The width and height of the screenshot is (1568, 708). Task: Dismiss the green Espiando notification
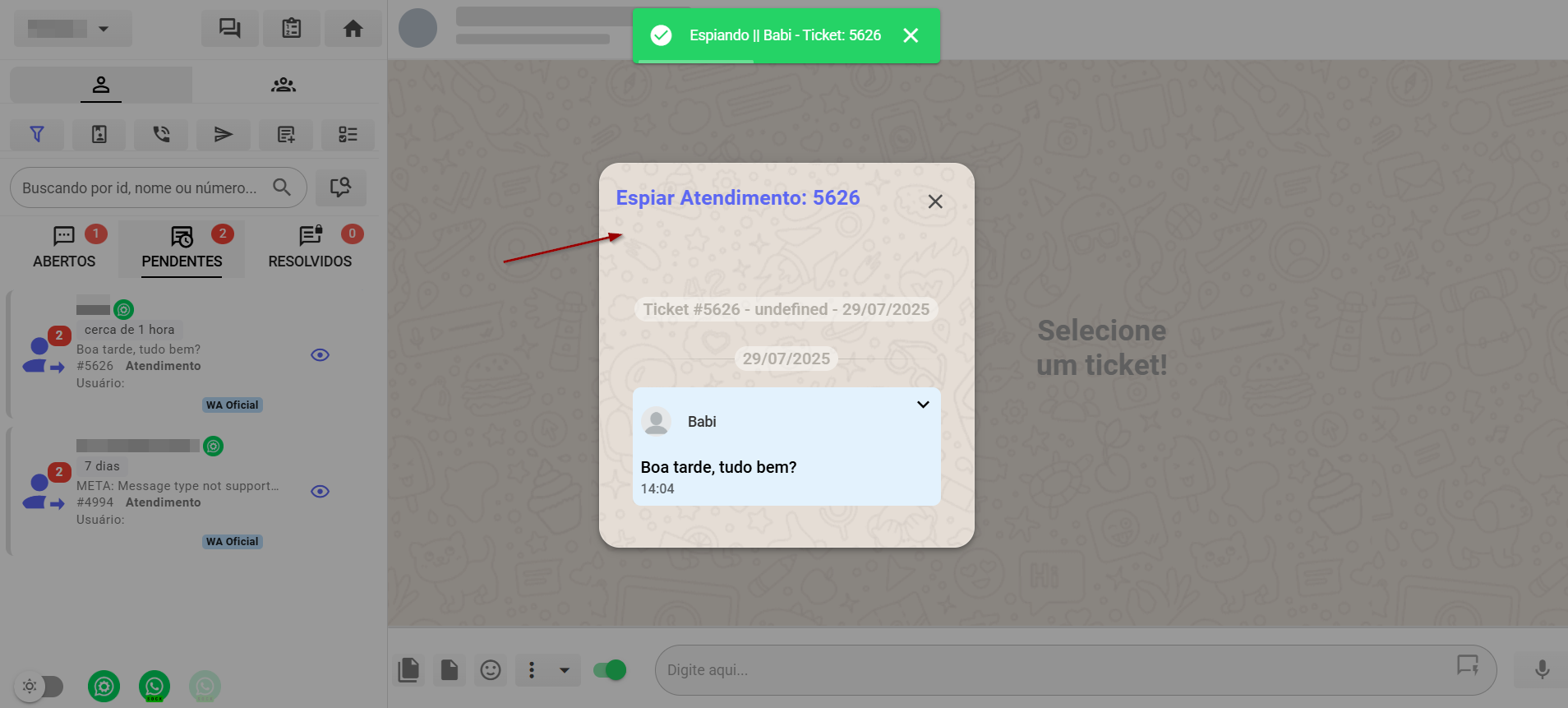[x=911, y=35]
